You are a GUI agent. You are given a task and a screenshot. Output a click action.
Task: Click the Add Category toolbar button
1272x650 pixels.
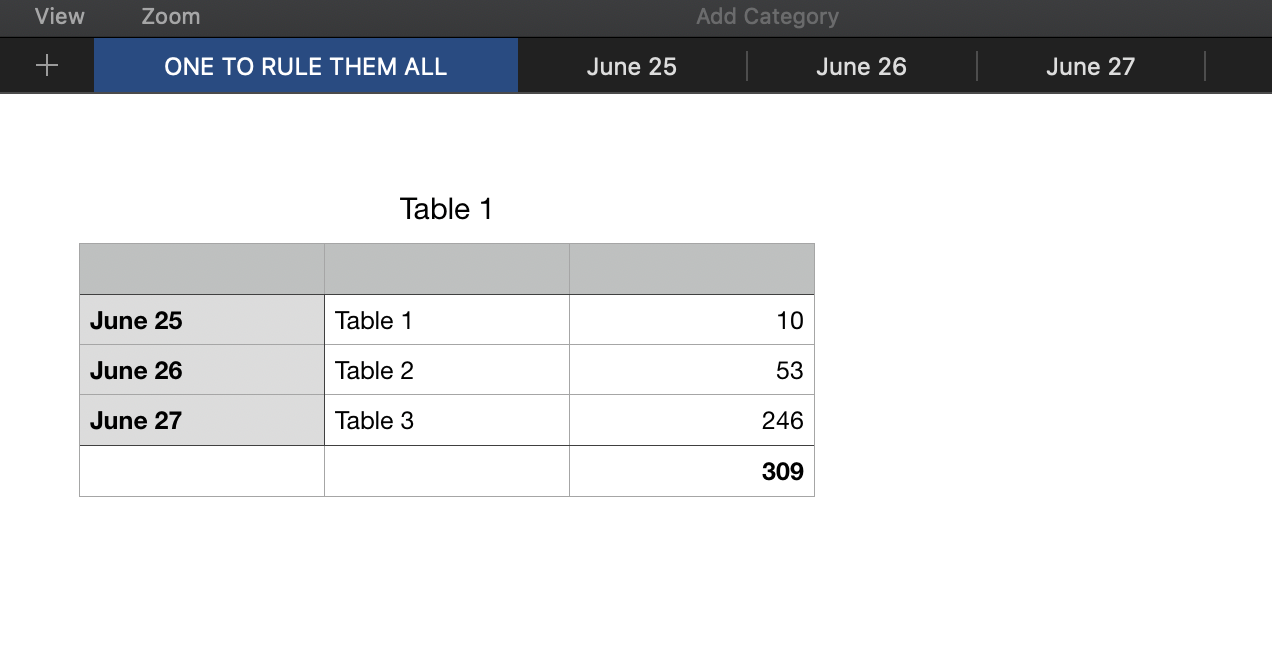click(x=767, y=16)
